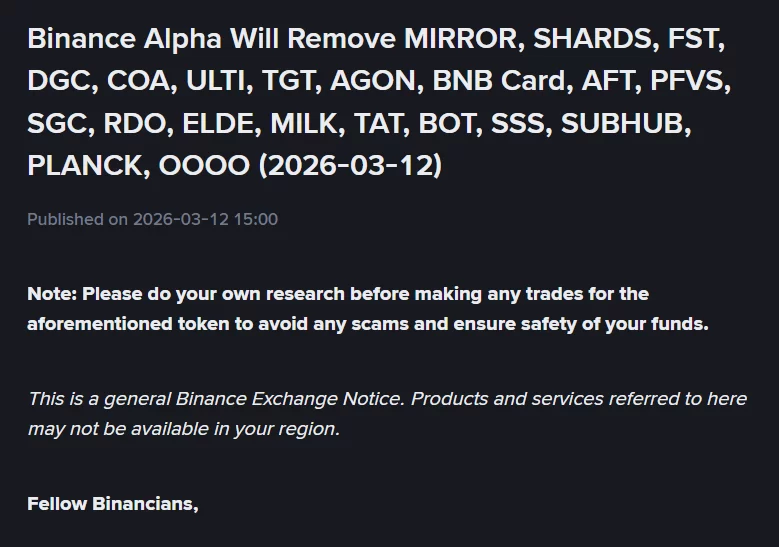Click the "Published on 2026-03-12 15:00" timestamp
The height and width of the screenshot is (547, 779).
tap(152, 219)
